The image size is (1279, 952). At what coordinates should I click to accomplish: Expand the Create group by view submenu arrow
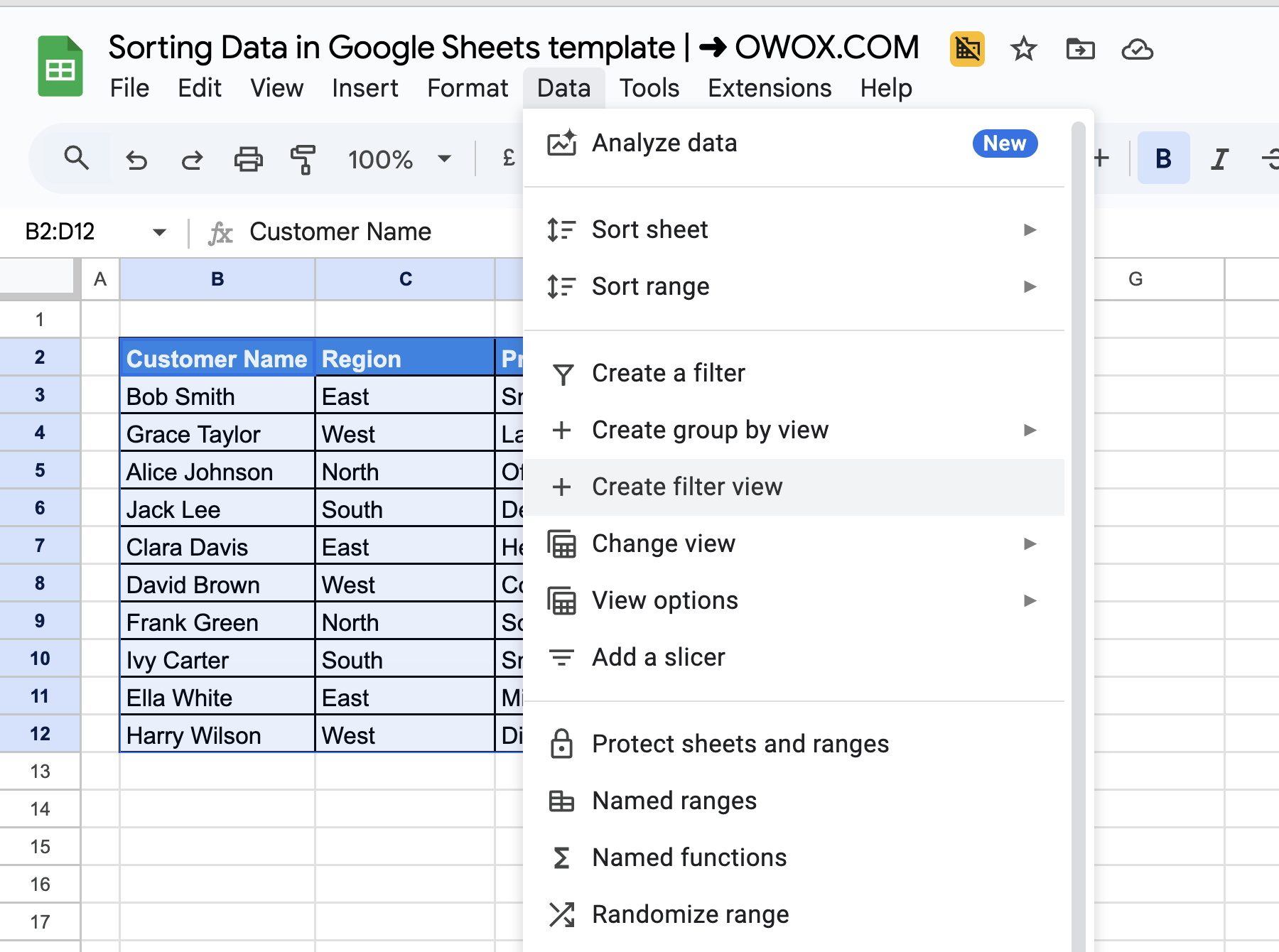click(x=1030, y=430)
